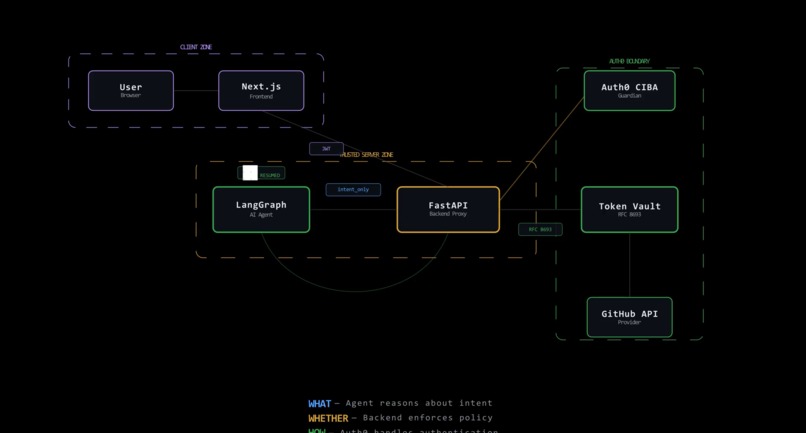Viewport: 806px width, 433px height.
Task: Click the WHETHER legend keyword
Action: coord(328,418)
